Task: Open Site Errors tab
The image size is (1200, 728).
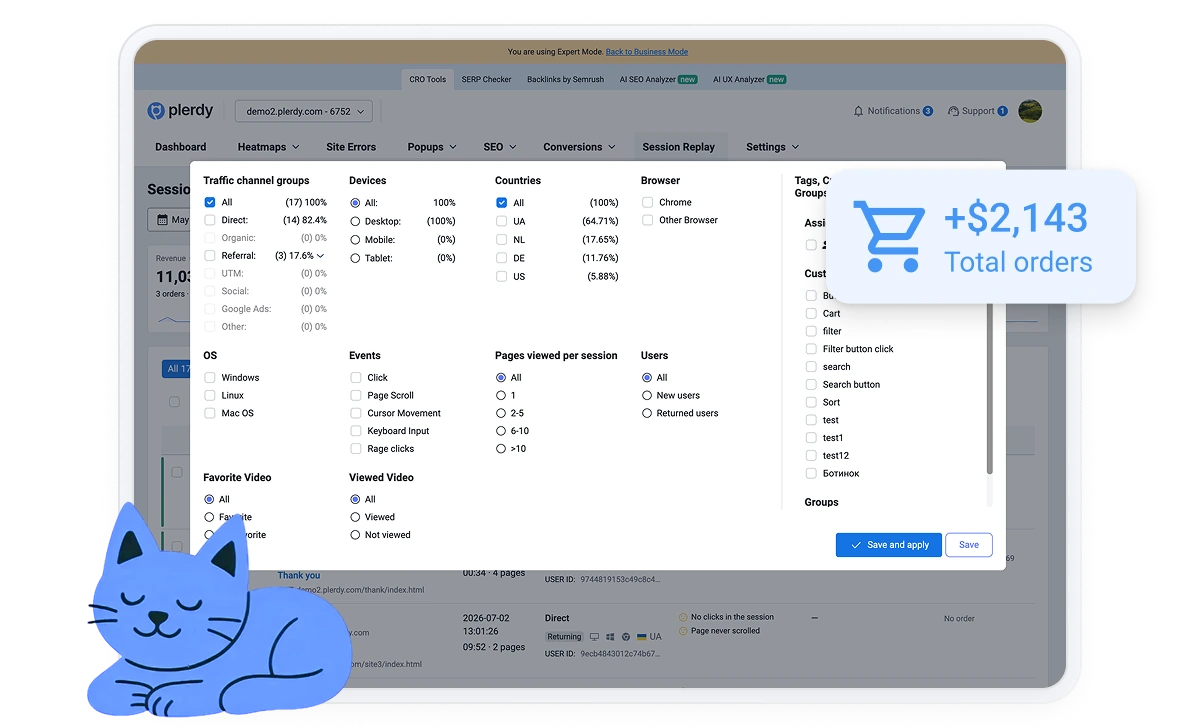Action: tap(351, 147)
